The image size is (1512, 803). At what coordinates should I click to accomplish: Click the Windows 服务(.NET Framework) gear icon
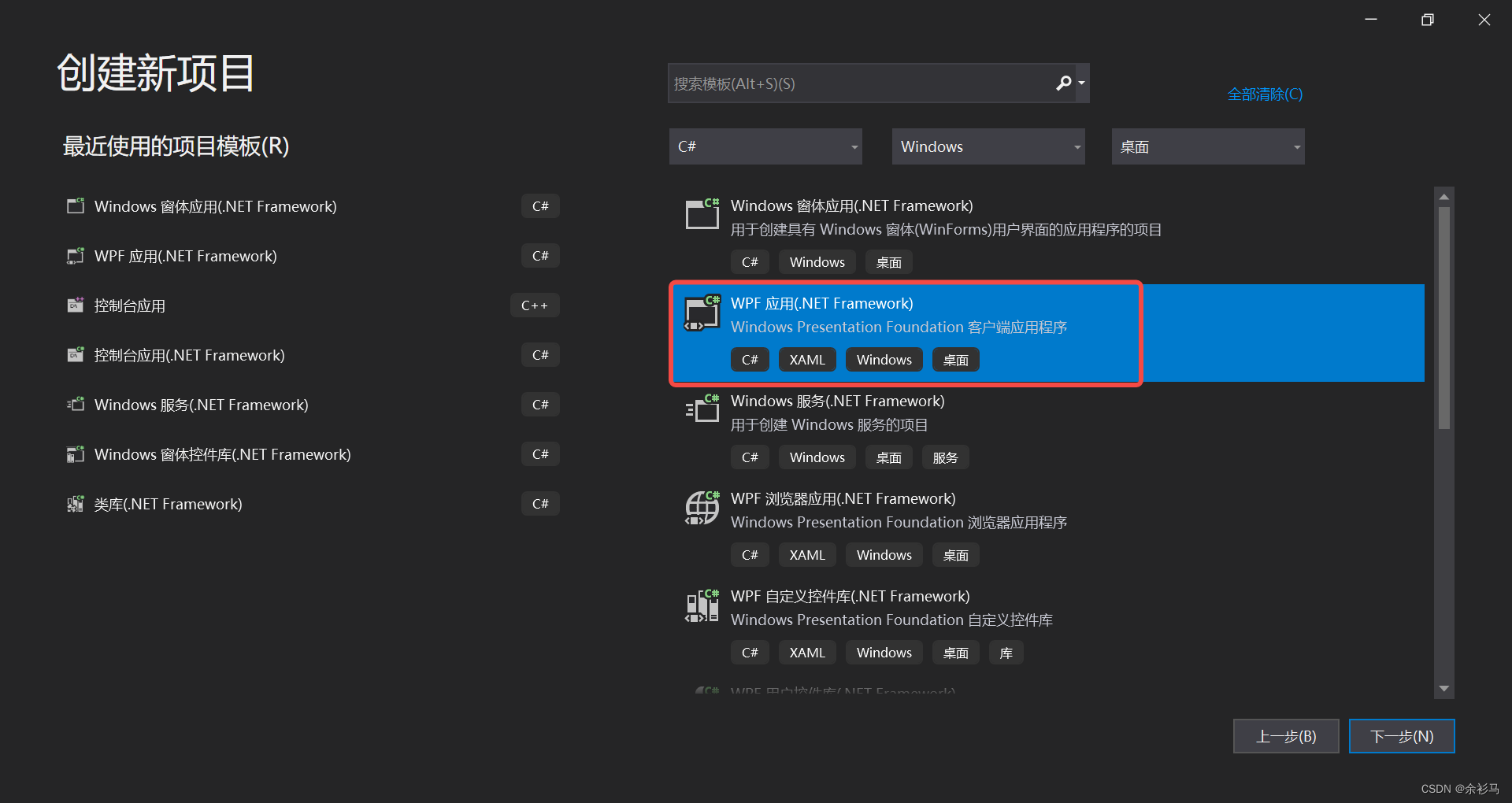click(702, 409)
